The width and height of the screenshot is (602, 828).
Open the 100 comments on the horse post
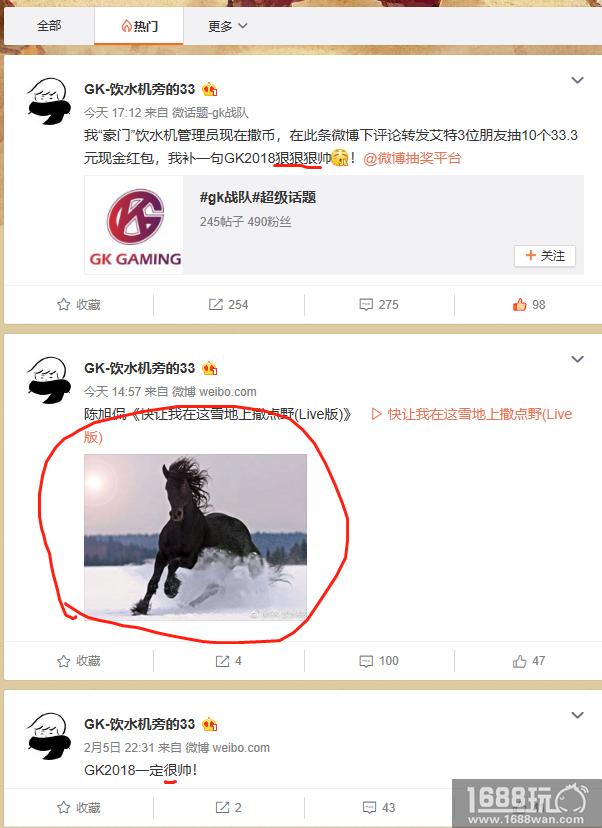379,661
